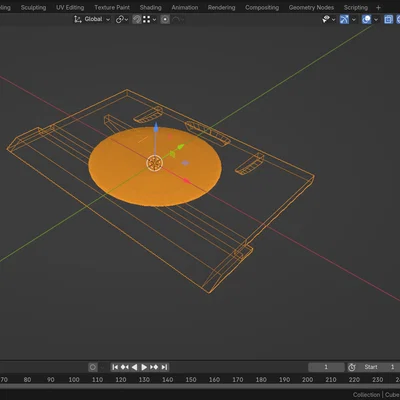Viewport: 400px width, 400px height.
Task: Toggle X-ray view icon
Action: click(x=388, y=19)
